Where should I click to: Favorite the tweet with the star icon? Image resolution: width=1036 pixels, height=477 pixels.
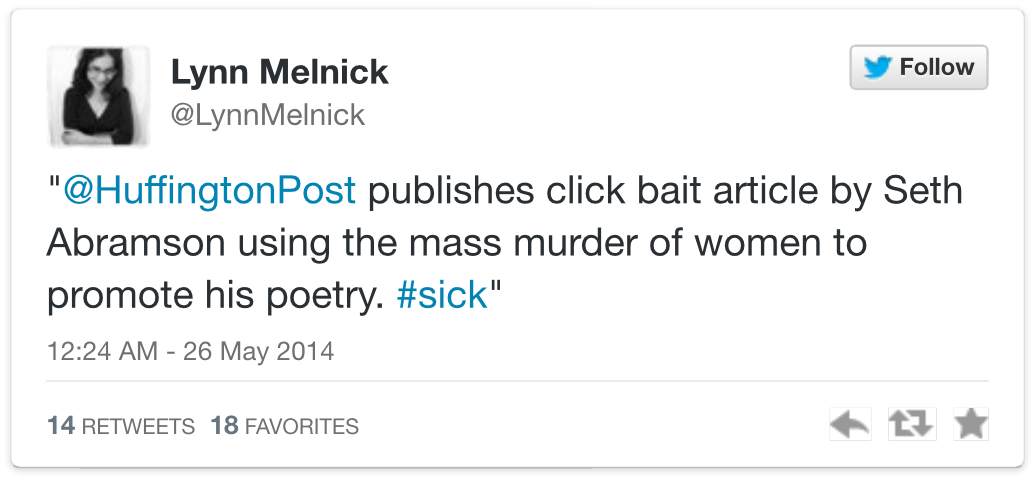tap(970, 425)
